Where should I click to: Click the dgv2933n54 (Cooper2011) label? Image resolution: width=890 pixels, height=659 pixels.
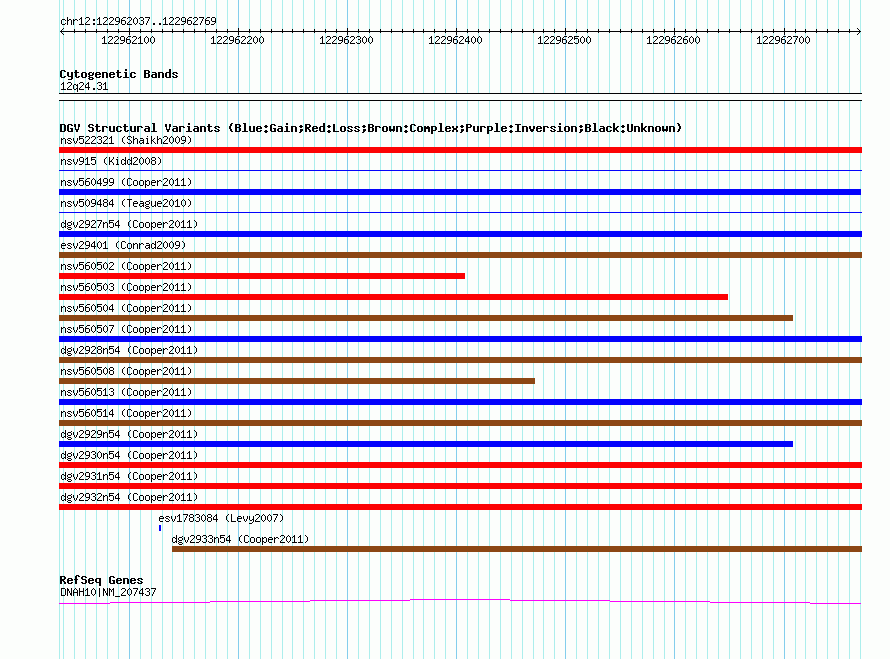click(240, 539)
